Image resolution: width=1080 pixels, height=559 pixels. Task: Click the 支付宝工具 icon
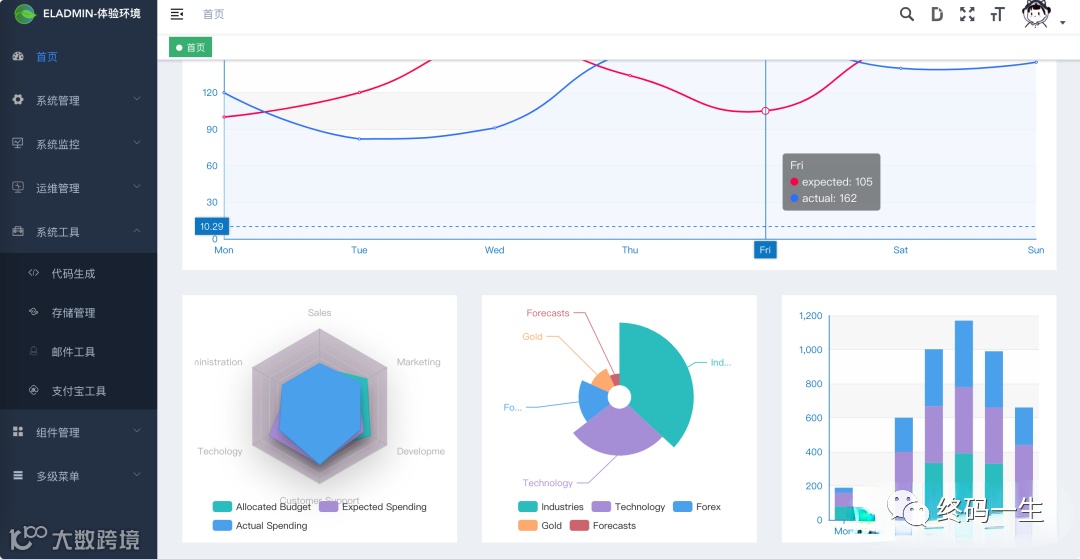coord(34,391)
